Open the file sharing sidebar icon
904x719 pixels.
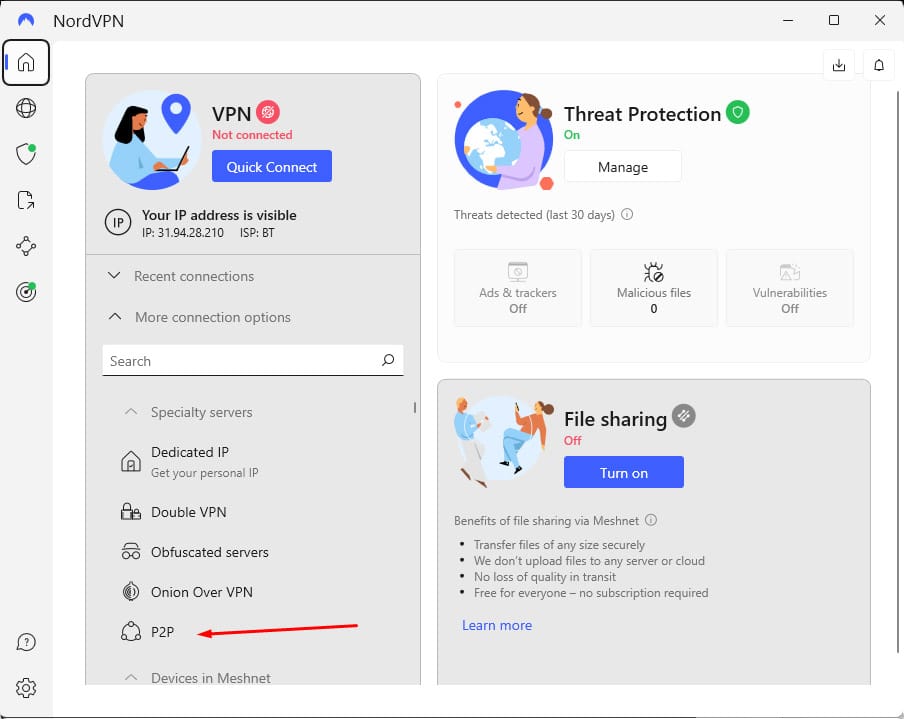[26, 200]
